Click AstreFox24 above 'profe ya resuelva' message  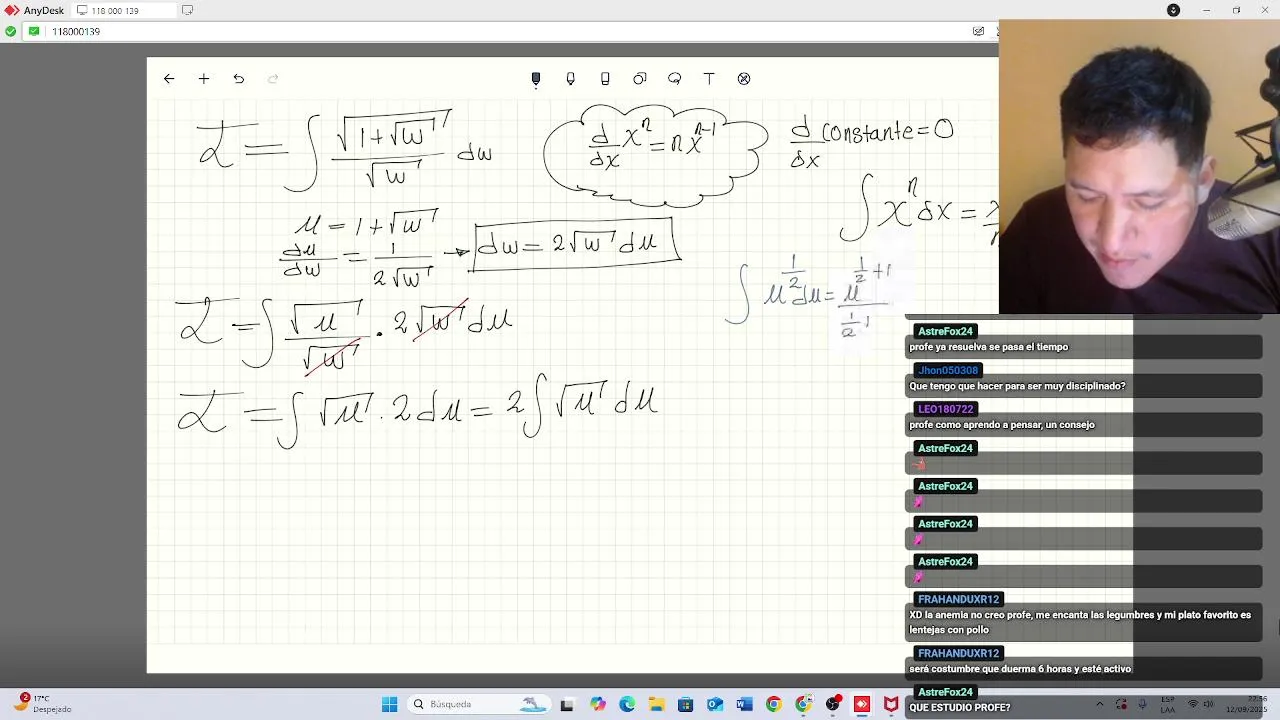945,331
